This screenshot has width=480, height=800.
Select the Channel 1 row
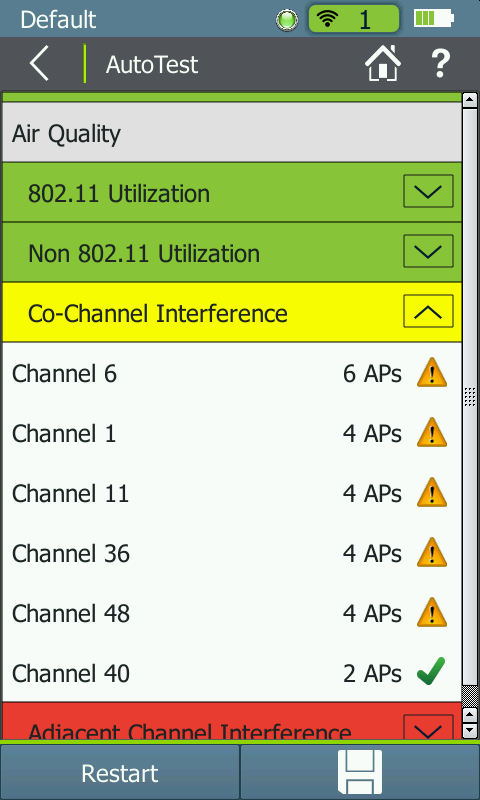232,434
